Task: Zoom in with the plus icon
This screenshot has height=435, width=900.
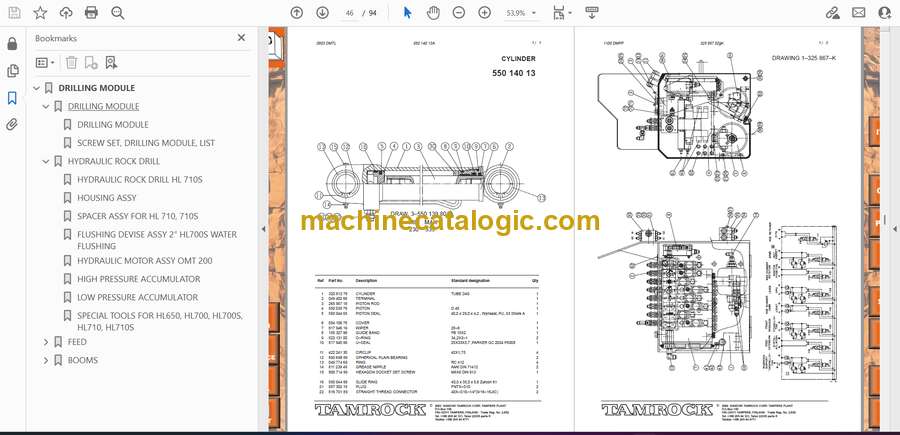Action: coord(484,13)
